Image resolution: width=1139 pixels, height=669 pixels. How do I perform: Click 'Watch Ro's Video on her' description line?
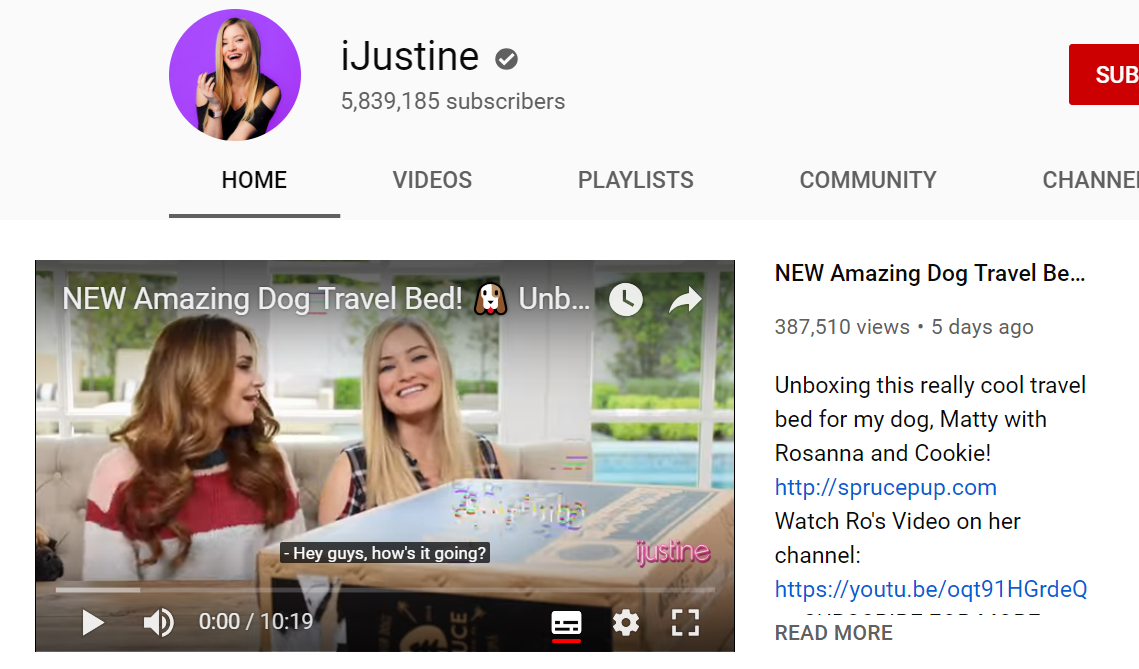898,522
